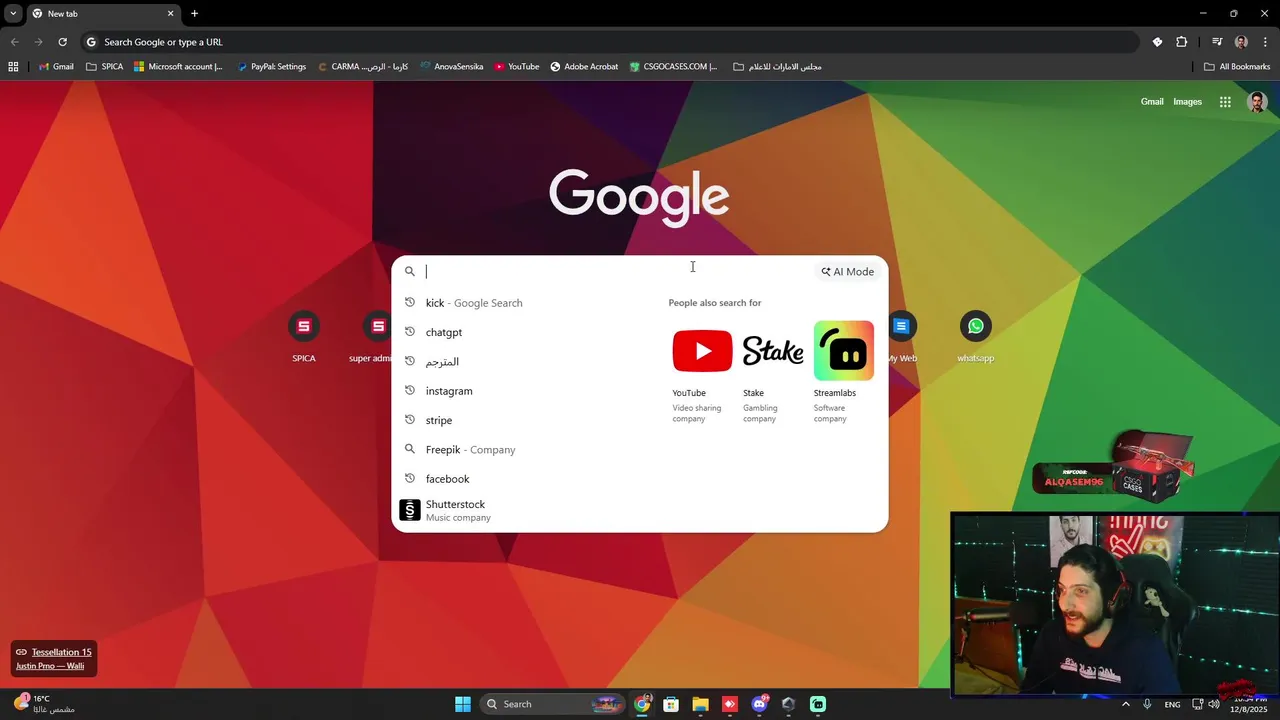Open the SPICA shortcut tile
Screen dimensions: 1280x720
304,338
